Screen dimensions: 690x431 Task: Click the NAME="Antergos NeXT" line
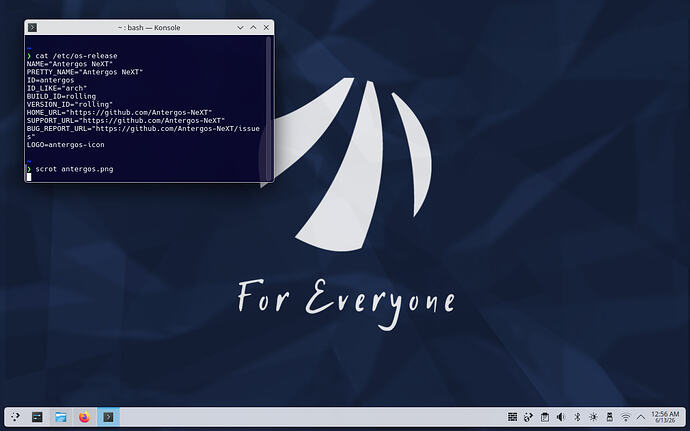click(70, 64)
